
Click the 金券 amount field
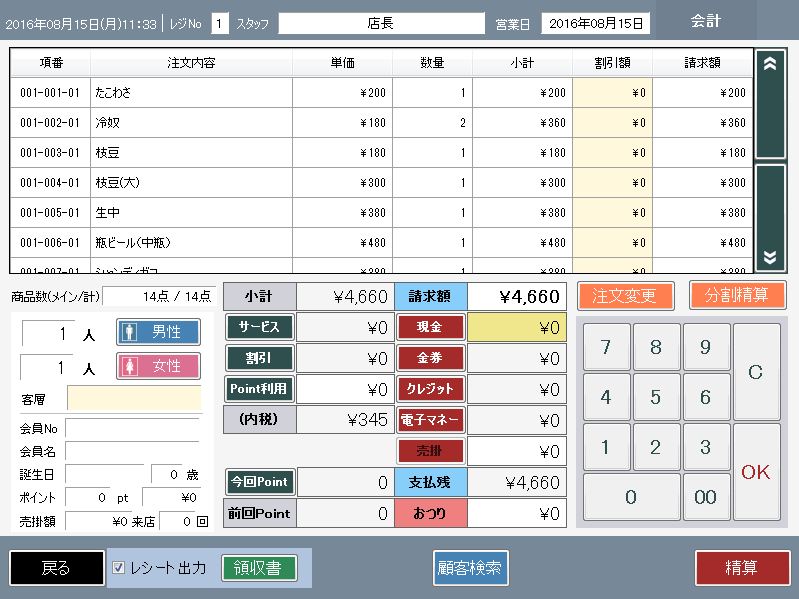[x=517, y=359]
